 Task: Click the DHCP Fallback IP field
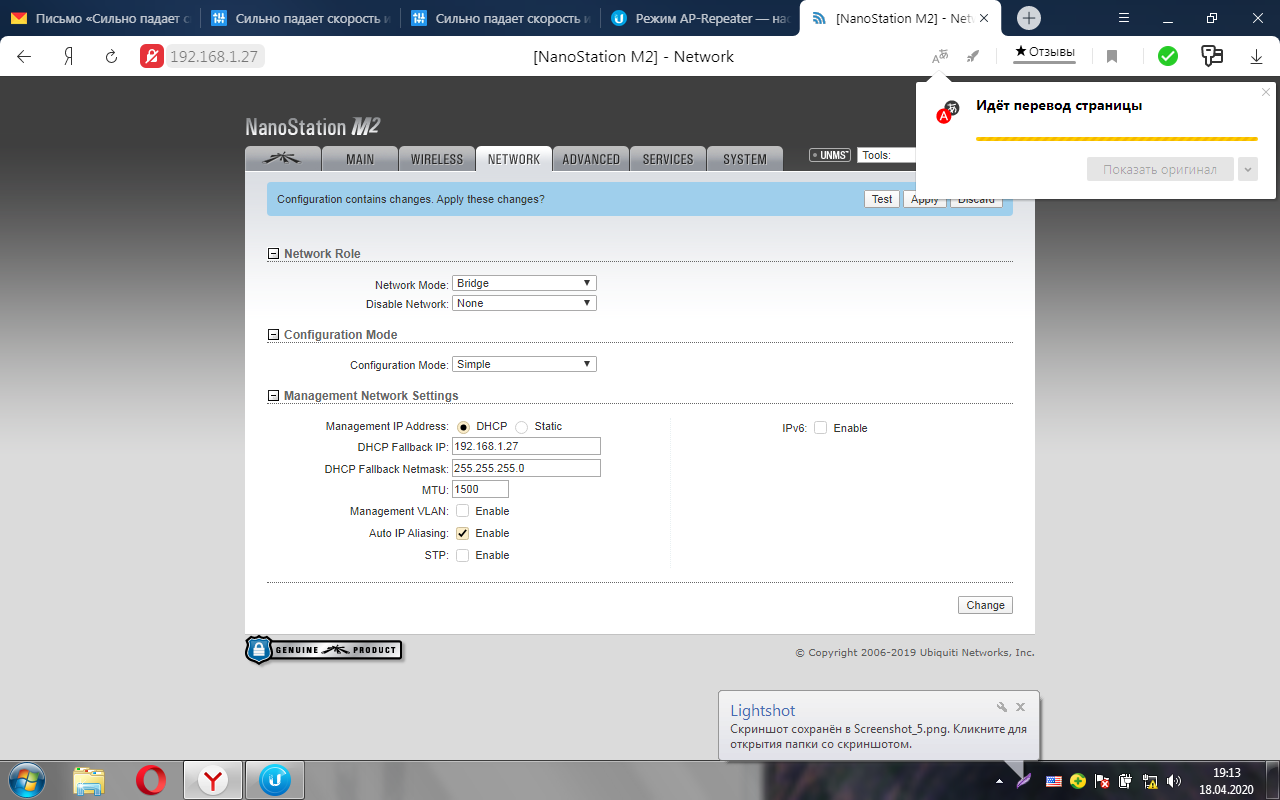526,446
